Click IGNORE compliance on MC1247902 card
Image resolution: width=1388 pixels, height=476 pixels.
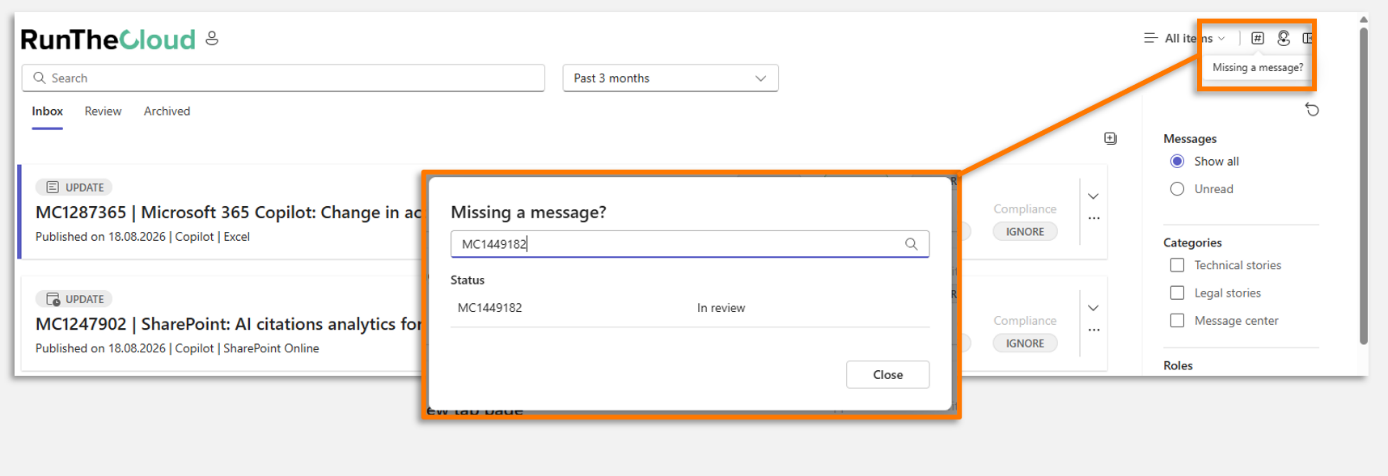point(1024,343)
